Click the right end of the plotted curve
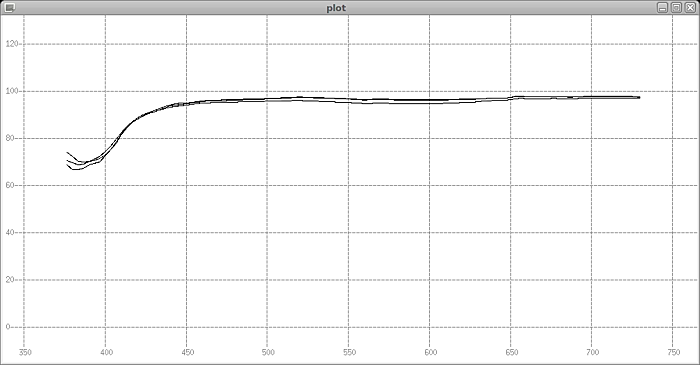The image size is (700, 365). coord(639,97)
